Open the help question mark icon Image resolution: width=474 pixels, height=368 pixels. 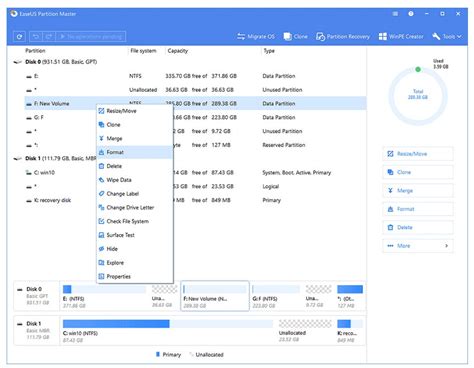pyautogui.click(x=411, y=14)
